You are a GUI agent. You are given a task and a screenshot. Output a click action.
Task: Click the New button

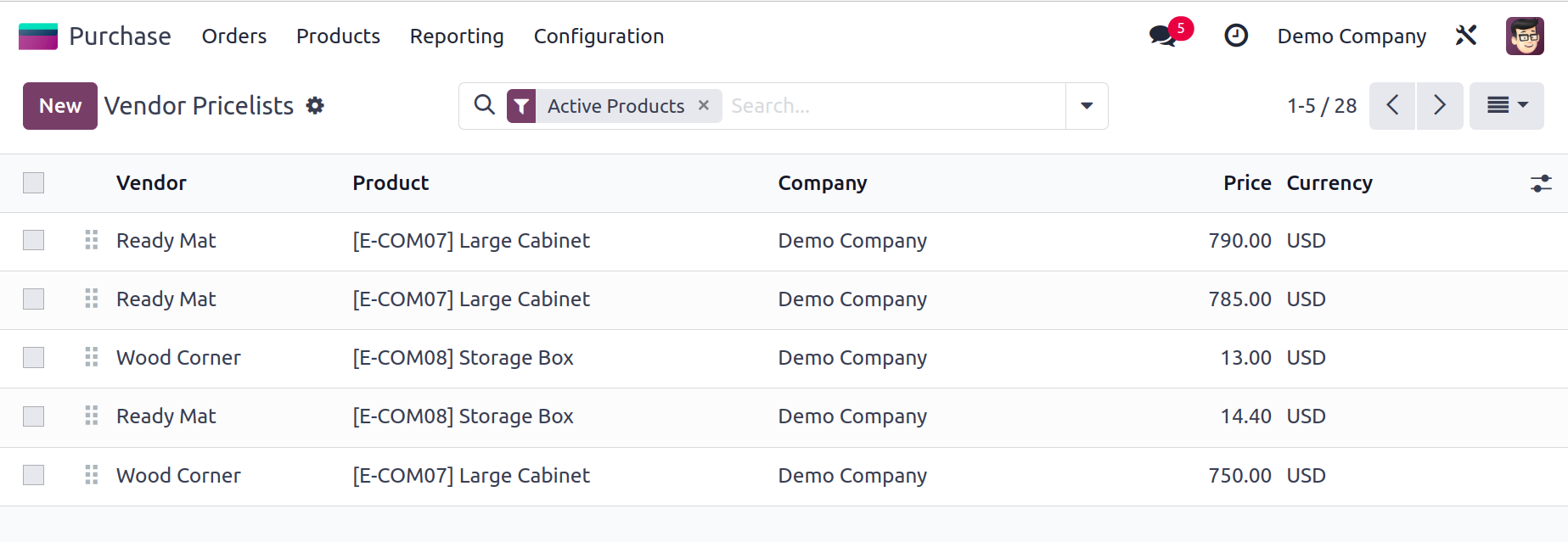pos(60,106)
